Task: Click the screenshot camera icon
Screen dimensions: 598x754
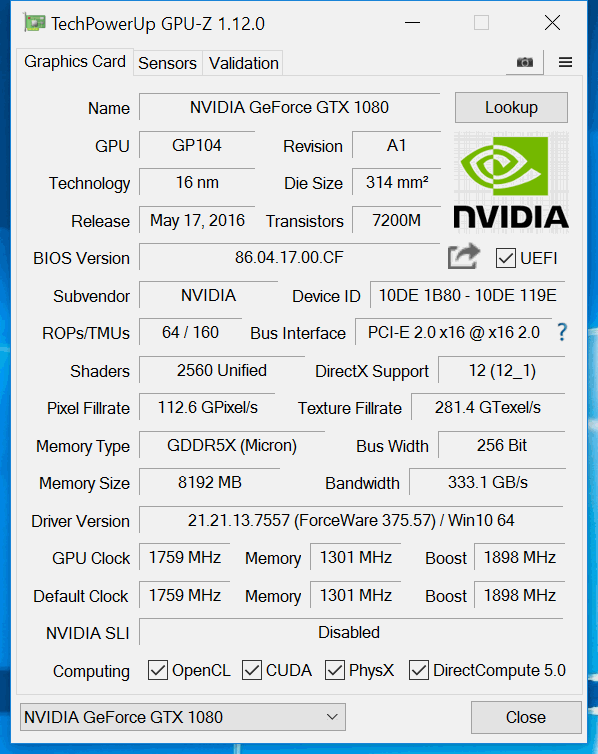Action: [524, 63]
